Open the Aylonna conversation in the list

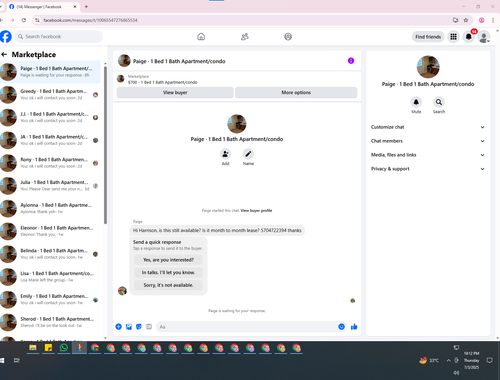coord(50,208)
